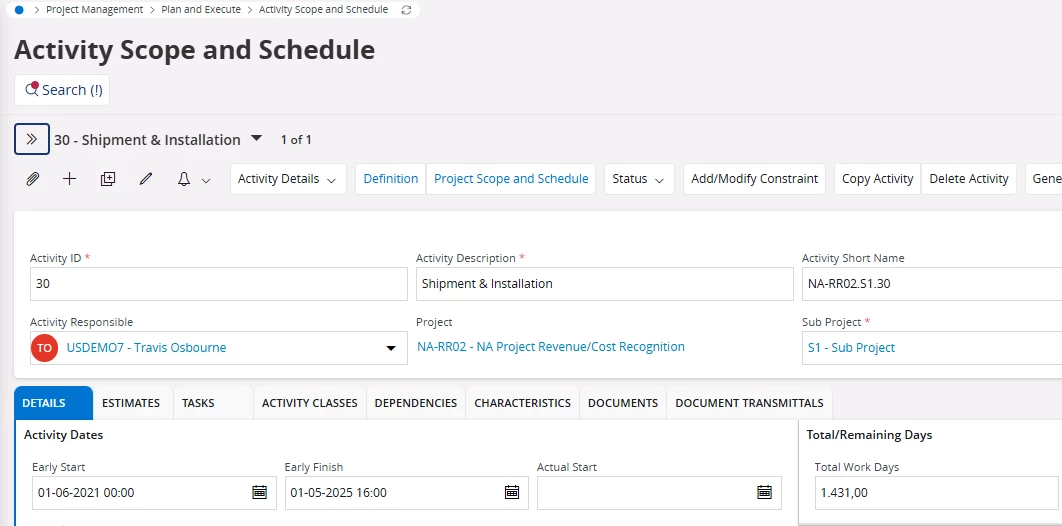This screenshot has width=1062, height=526.
Task: Switch to the DEPENDENCIES tab
Action: [x=416, y=403]
